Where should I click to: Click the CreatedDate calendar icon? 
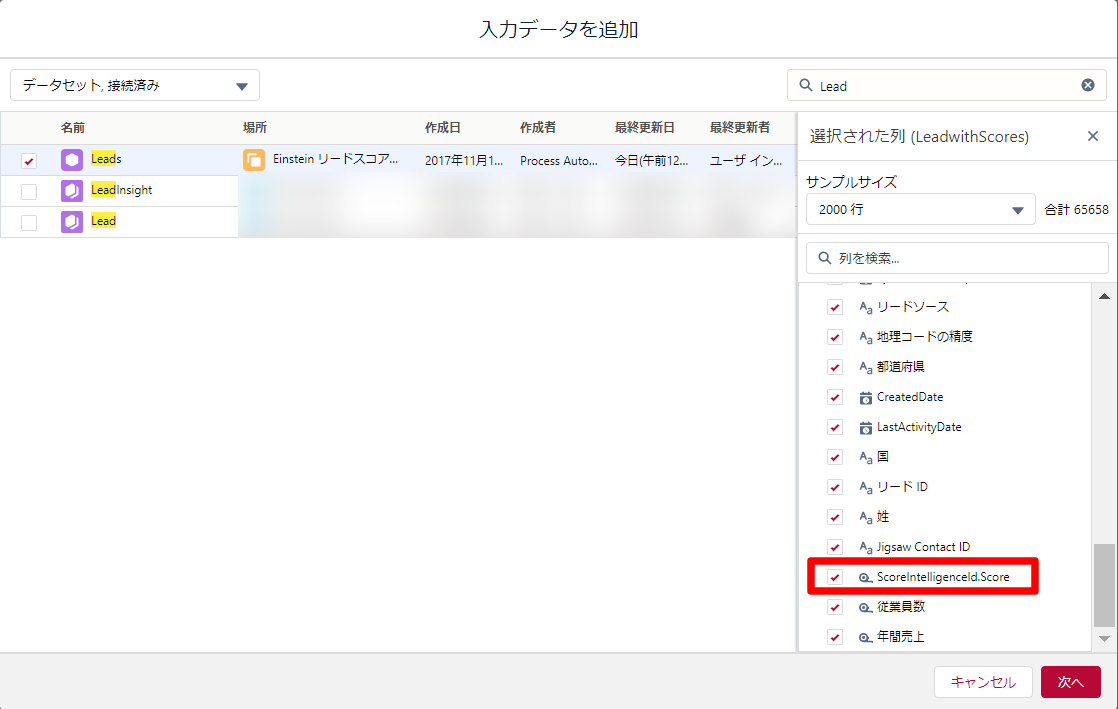tap(866, 397)
